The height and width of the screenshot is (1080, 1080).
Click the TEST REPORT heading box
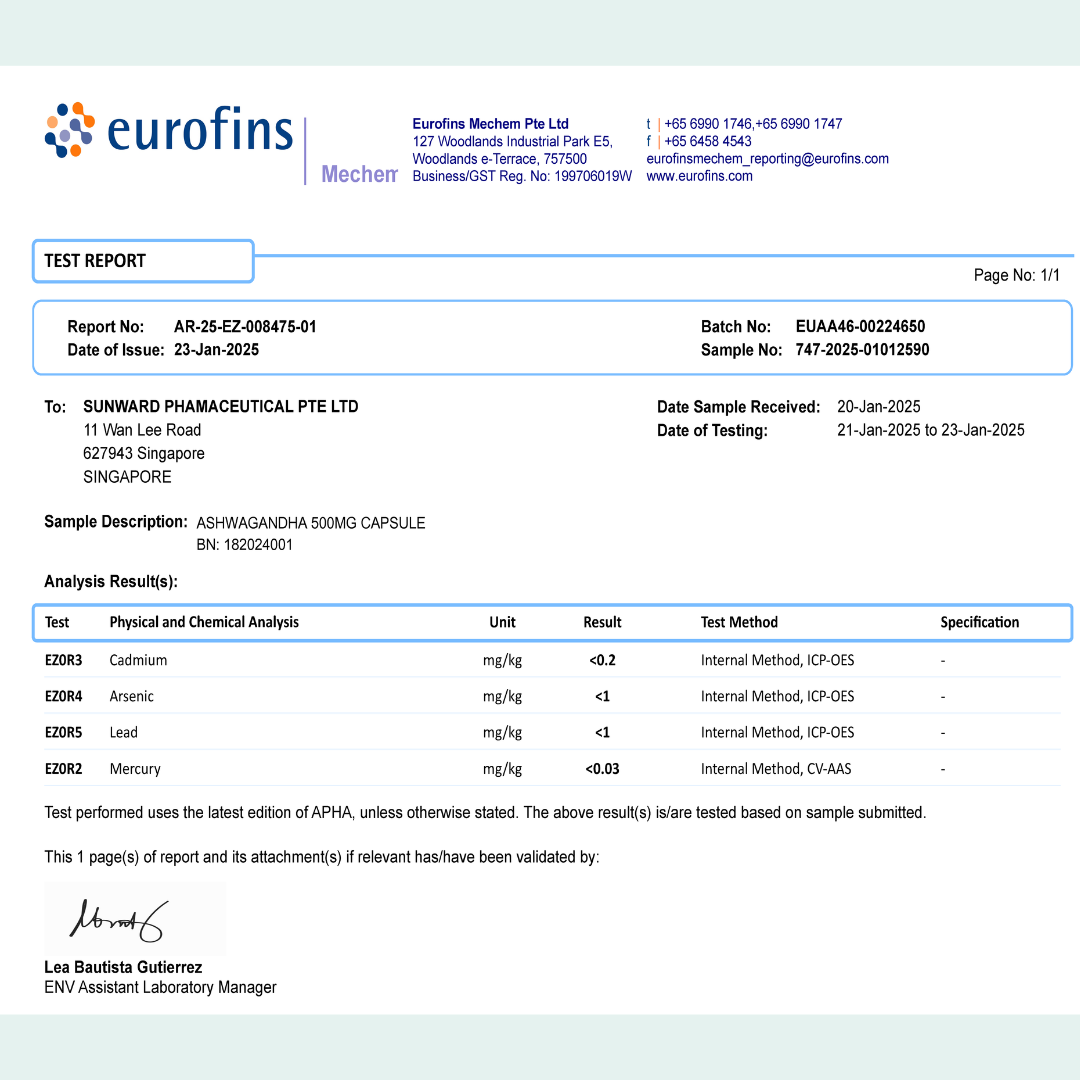point(143,261)
